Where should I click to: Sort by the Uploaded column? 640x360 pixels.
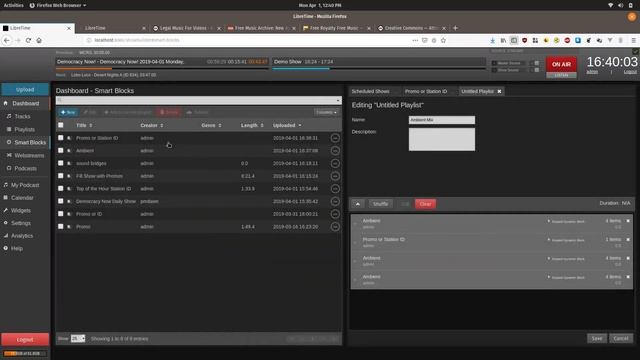[287, 125]
